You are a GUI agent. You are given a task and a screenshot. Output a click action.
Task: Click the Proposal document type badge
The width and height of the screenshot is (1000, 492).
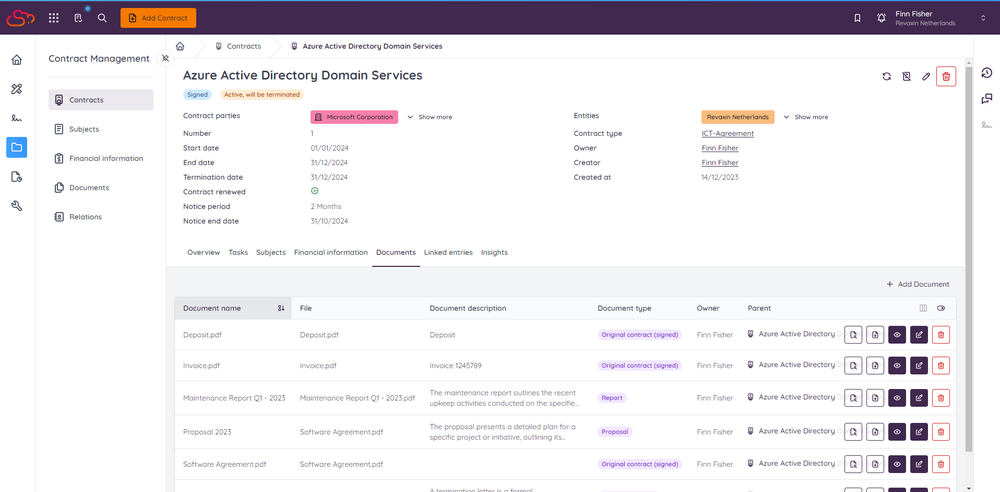pos(615,431)
